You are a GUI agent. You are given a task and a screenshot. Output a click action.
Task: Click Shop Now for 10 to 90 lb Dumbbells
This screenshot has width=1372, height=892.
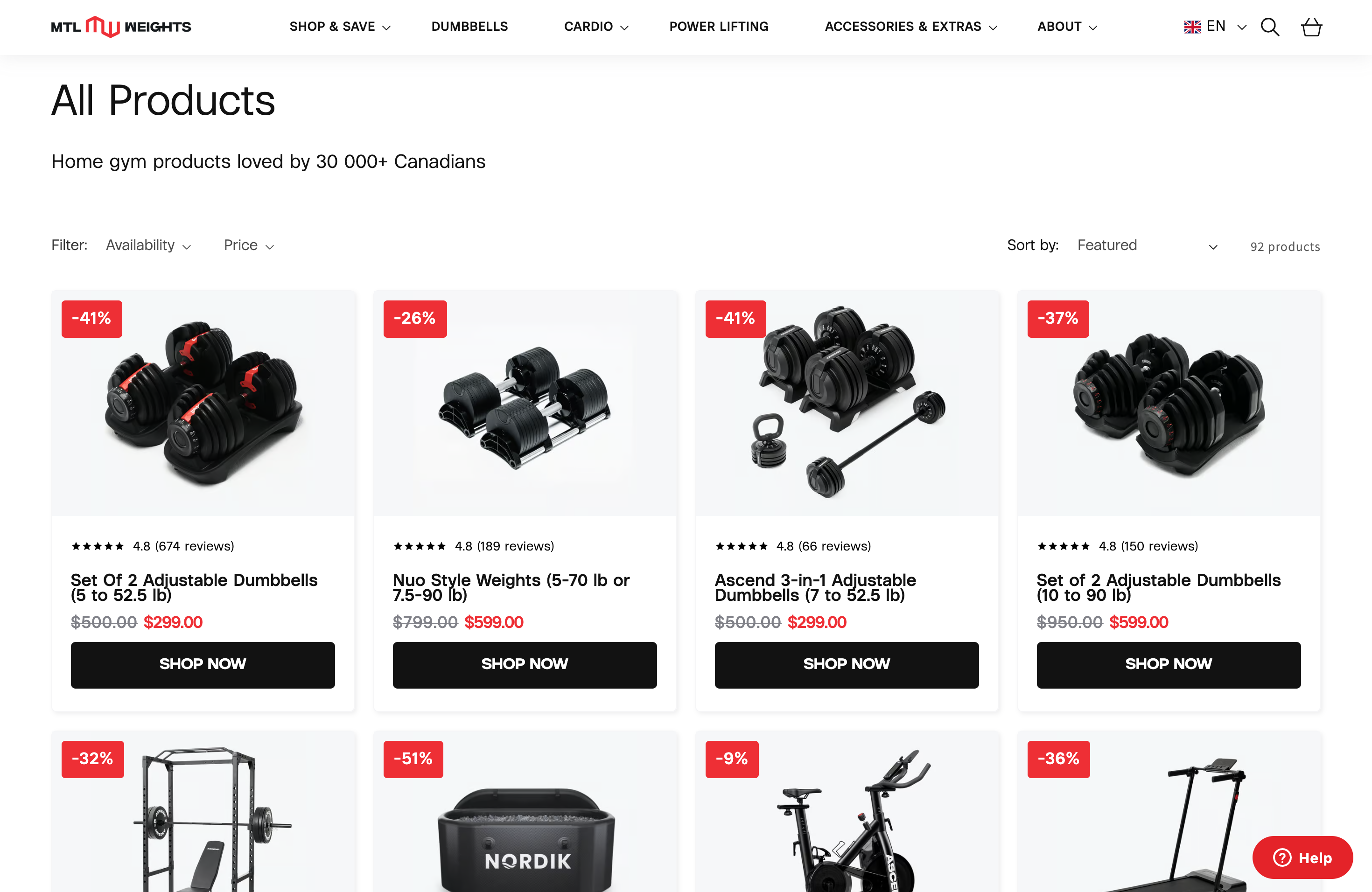pyautogui.click(x=1168, y=664)
